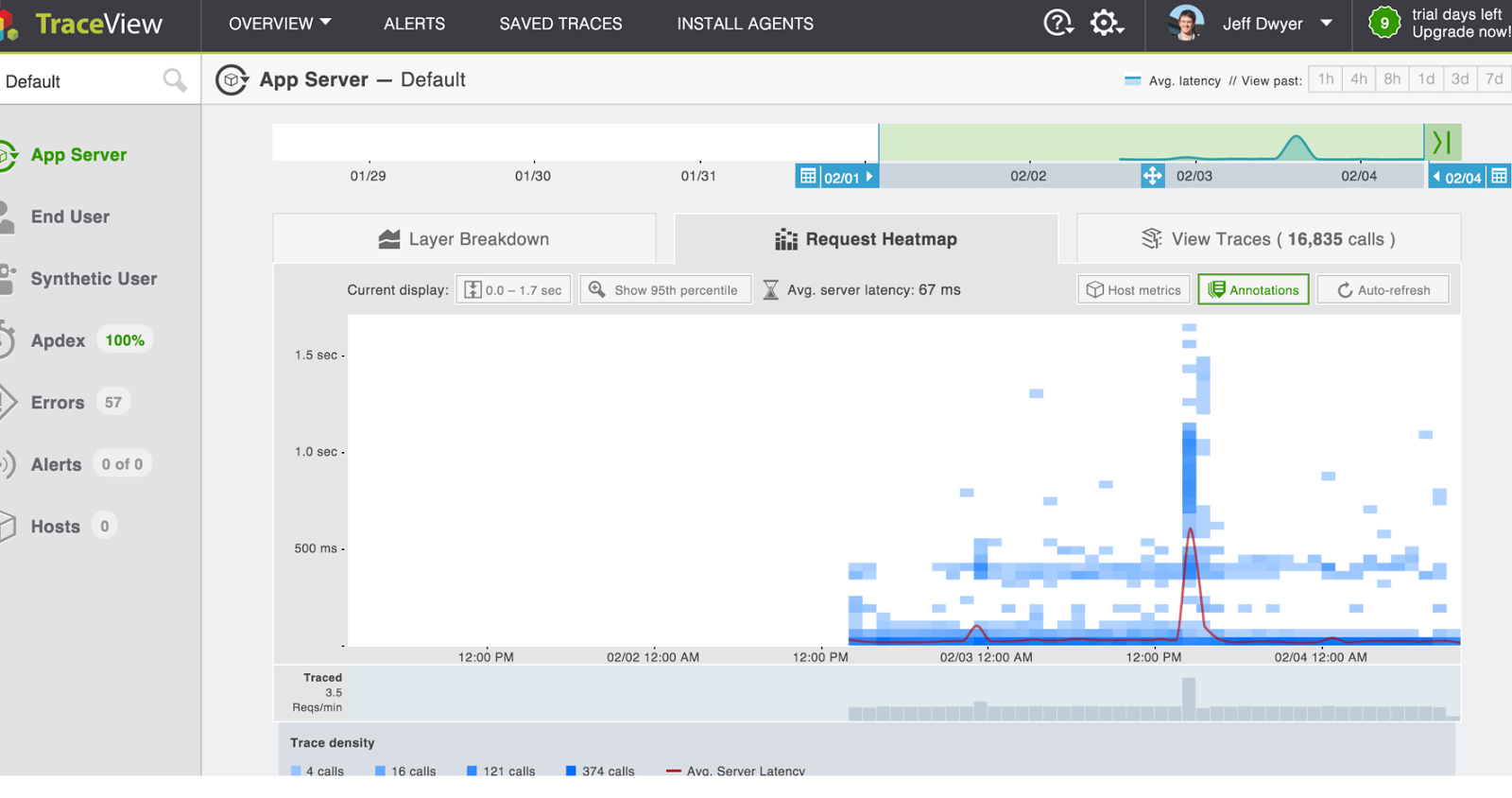The height and width of the screenshot is (798, 1512).
Task: Select End User in the sidebar
Action: [x=70, y=217]
